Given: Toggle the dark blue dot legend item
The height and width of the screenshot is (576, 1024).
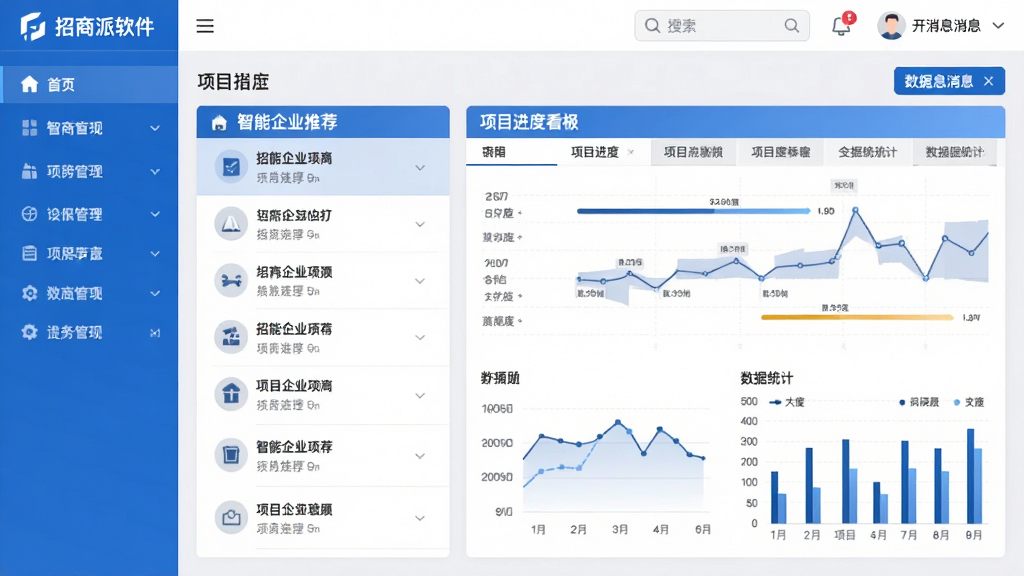Looking at the screenshot, I should [919, 402].
